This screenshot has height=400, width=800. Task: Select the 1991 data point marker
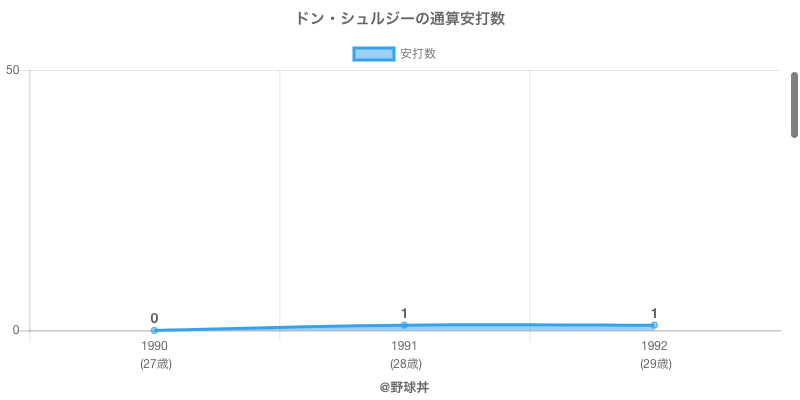(404, 326)
